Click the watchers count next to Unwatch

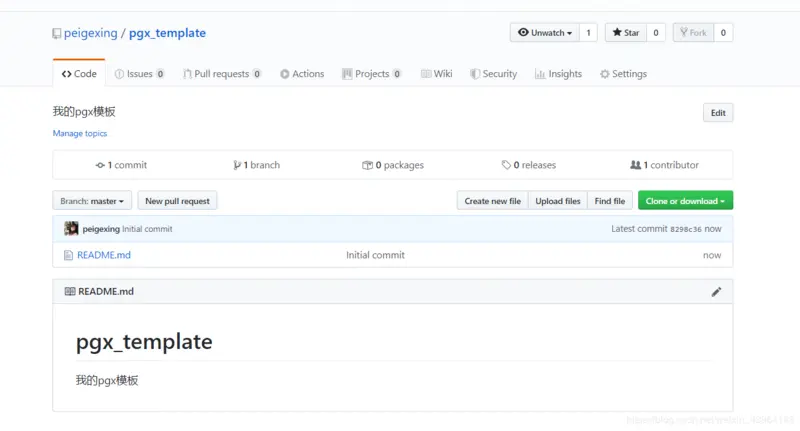coord(588,33)
